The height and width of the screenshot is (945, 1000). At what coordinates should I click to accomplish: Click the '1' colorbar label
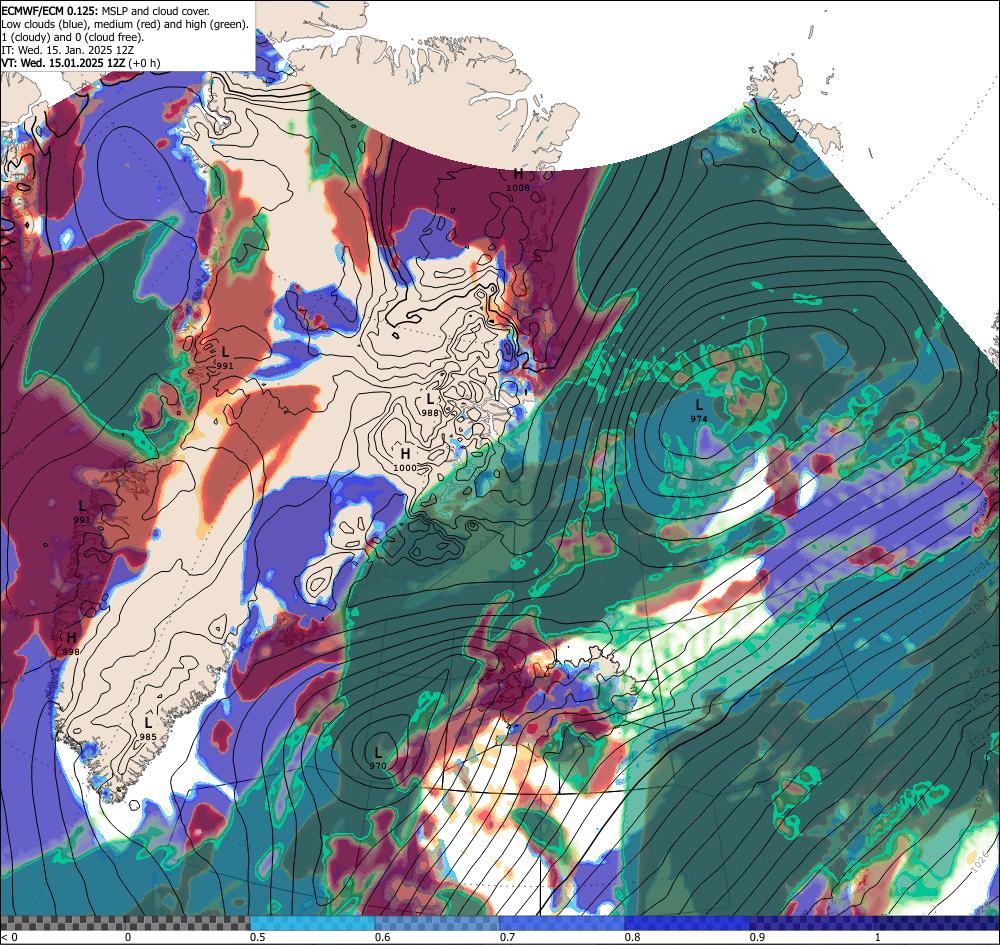878,937
